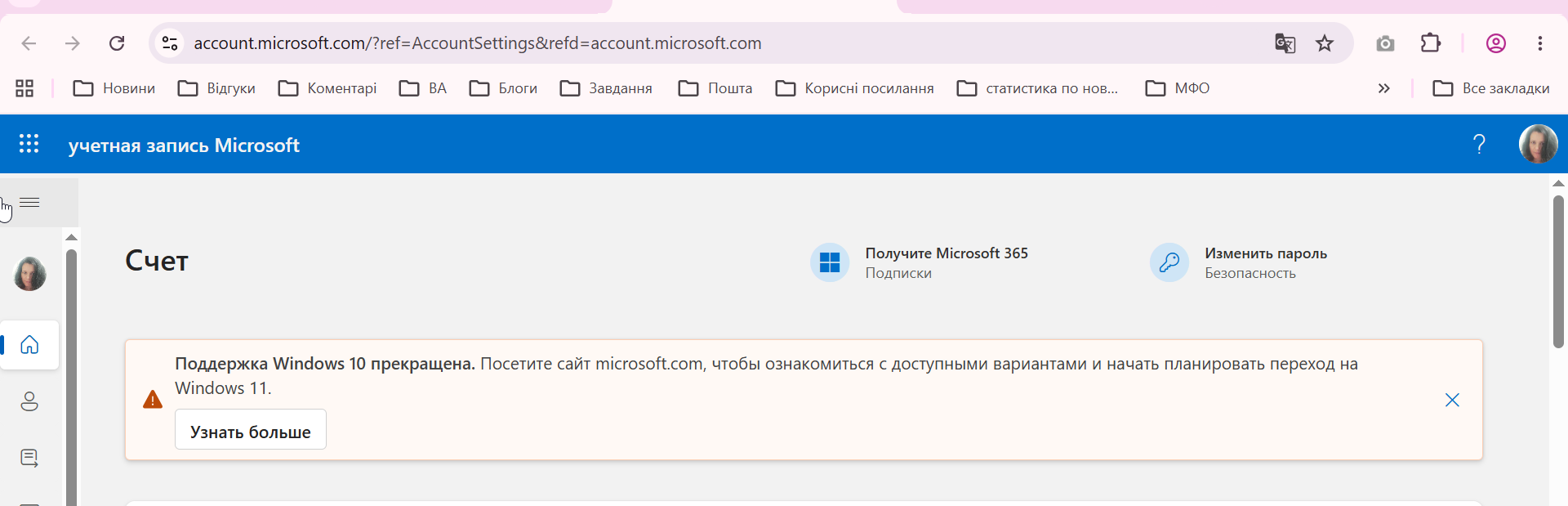The height and width of the screenshot is (506, 1568).
Task: Open account manager via header avatar
Action: 1538,144
